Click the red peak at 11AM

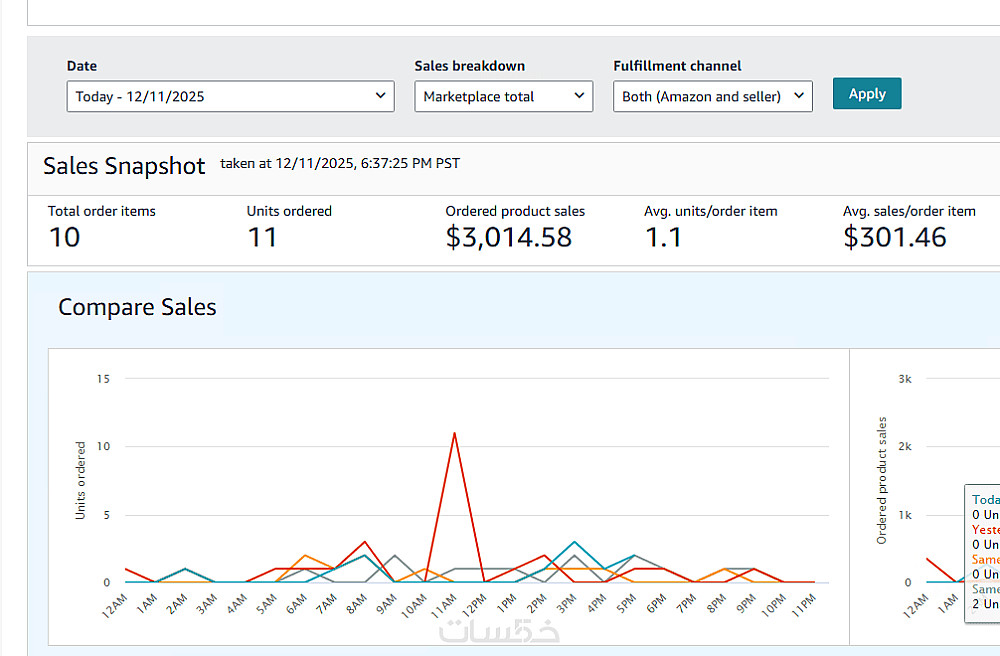click(x=455, y=433)
